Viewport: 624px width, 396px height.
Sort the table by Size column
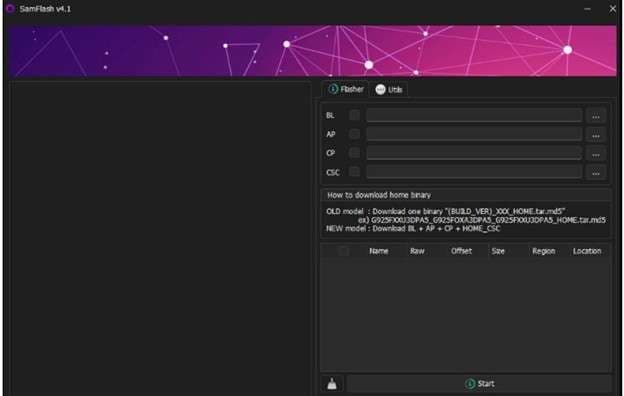pyautogui.click(x=498, y=251)
